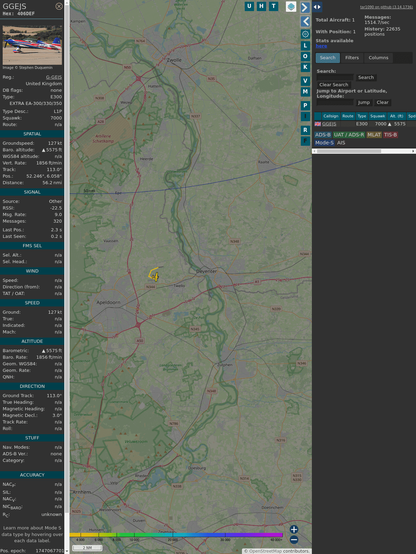Toggle the I map button
The image size is (416, 554).
pos(305,116)
